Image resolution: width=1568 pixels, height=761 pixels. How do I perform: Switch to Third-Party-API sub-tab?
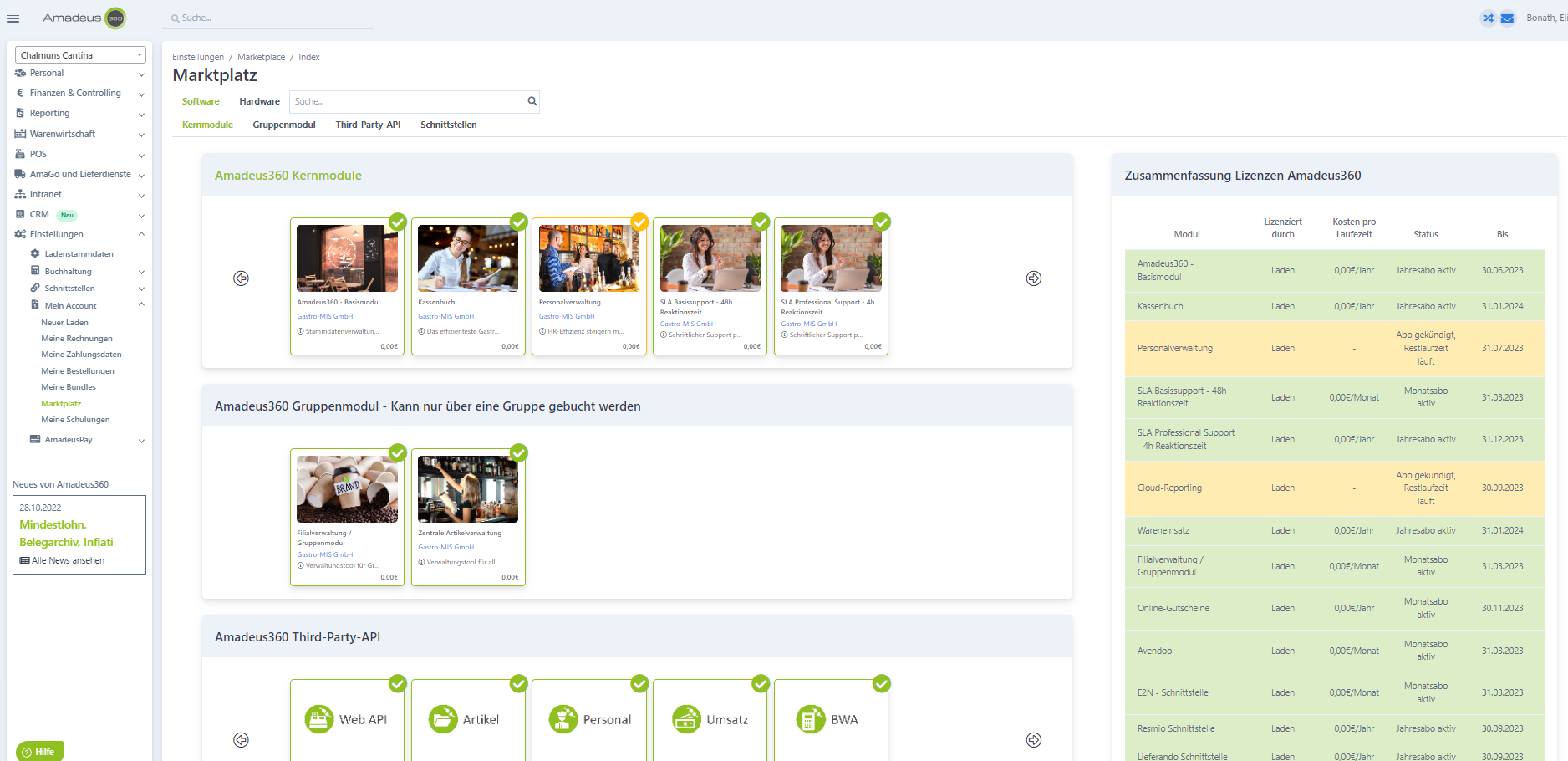[x=368, y=125]
